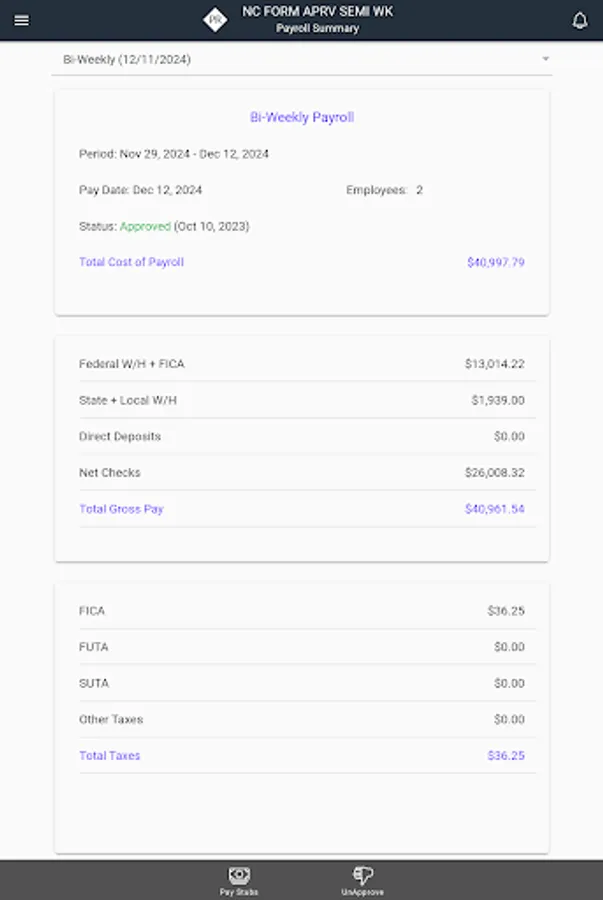The image size is (603, 900).
Task: Click the FUTA tax row
Action: 301,647
